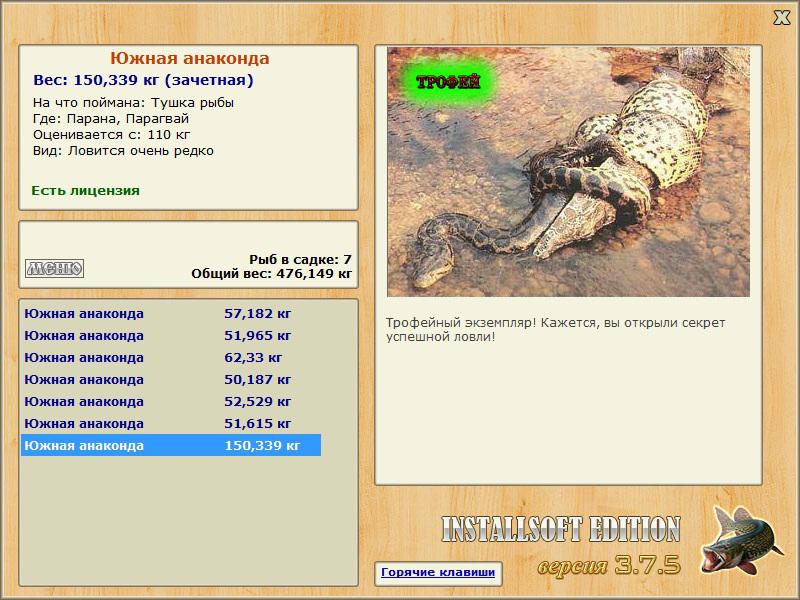Select the 51,615 кг Южная анаконда row
This screenshot has height=600, width=800.
pyautogui.click(x=171, y=423)
